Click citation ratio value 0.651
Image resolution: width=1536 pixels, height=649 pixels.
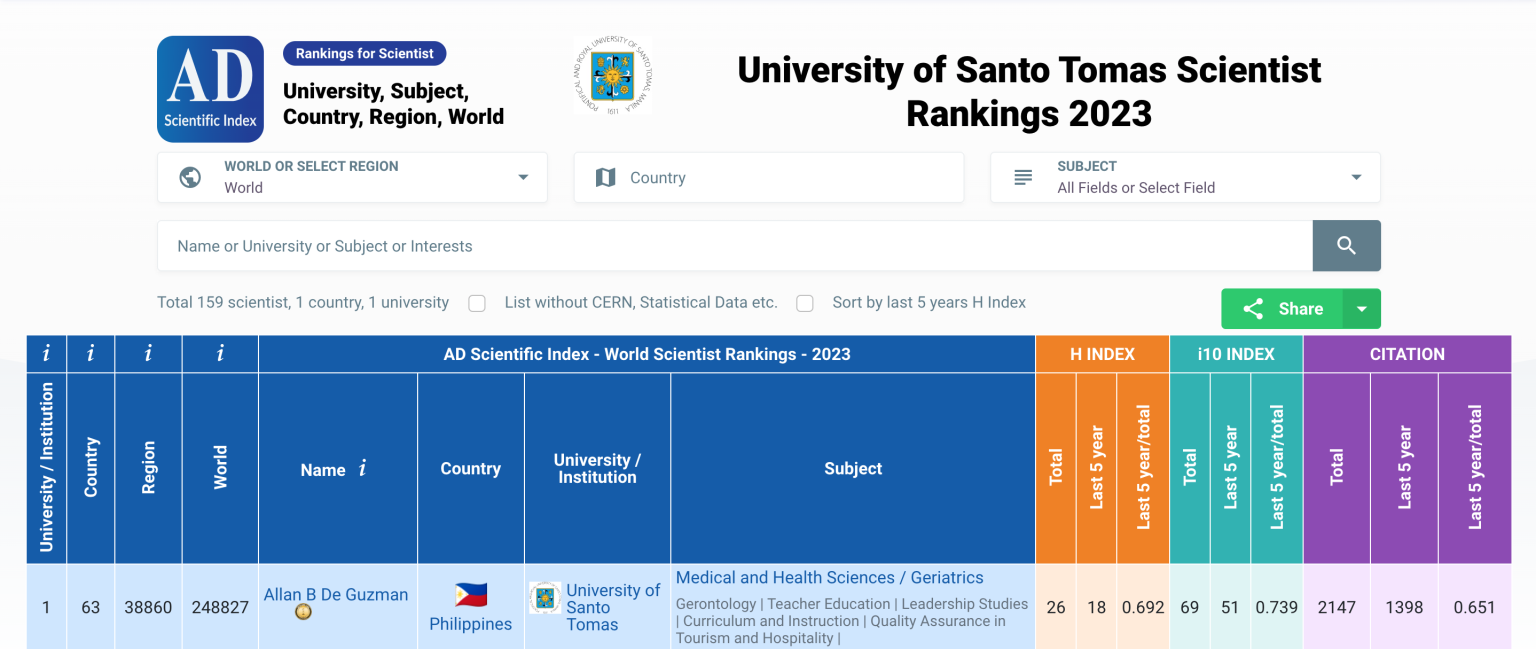pyautogui.click(x=1475, y=607)
